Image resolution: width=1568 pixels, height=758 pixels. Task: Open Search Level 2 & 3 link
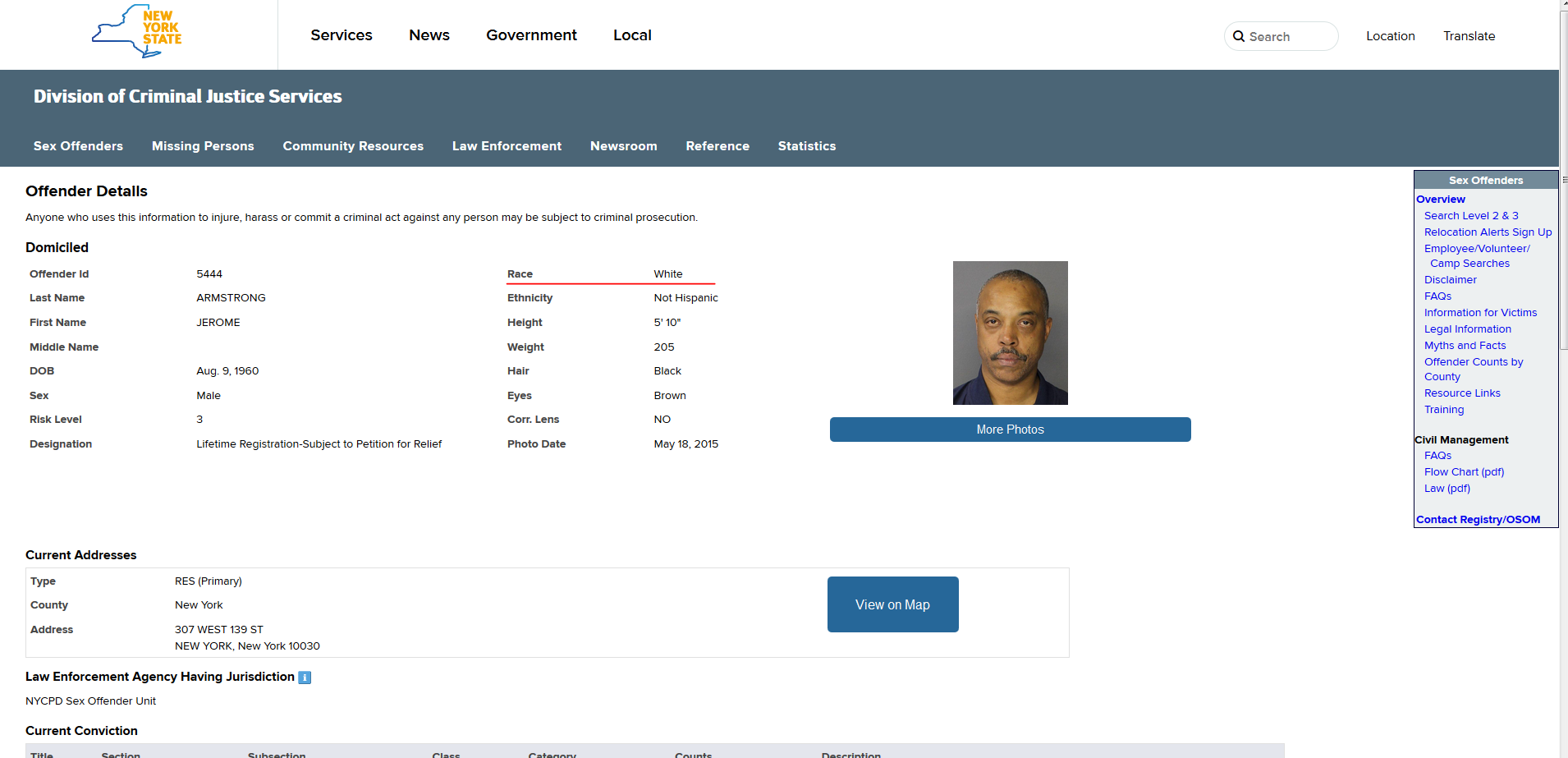[x=1471, y=216]
